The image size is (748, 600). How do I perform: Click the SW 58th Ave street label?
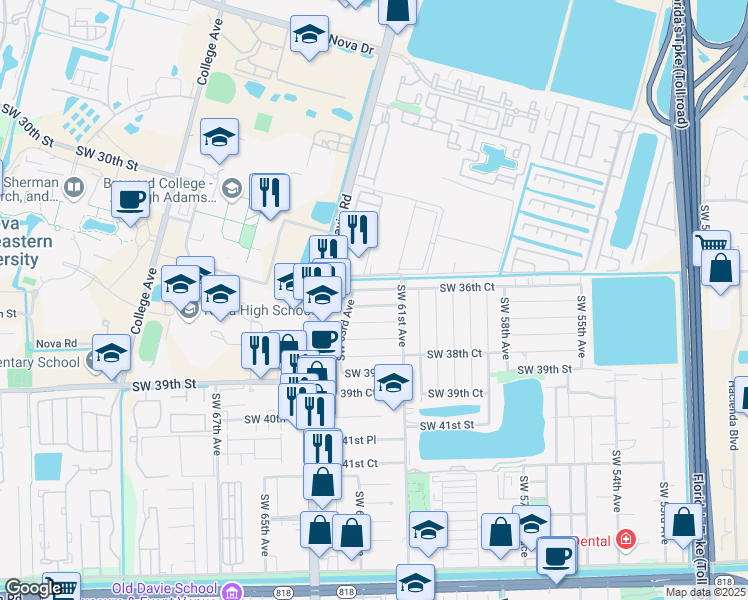505,328
